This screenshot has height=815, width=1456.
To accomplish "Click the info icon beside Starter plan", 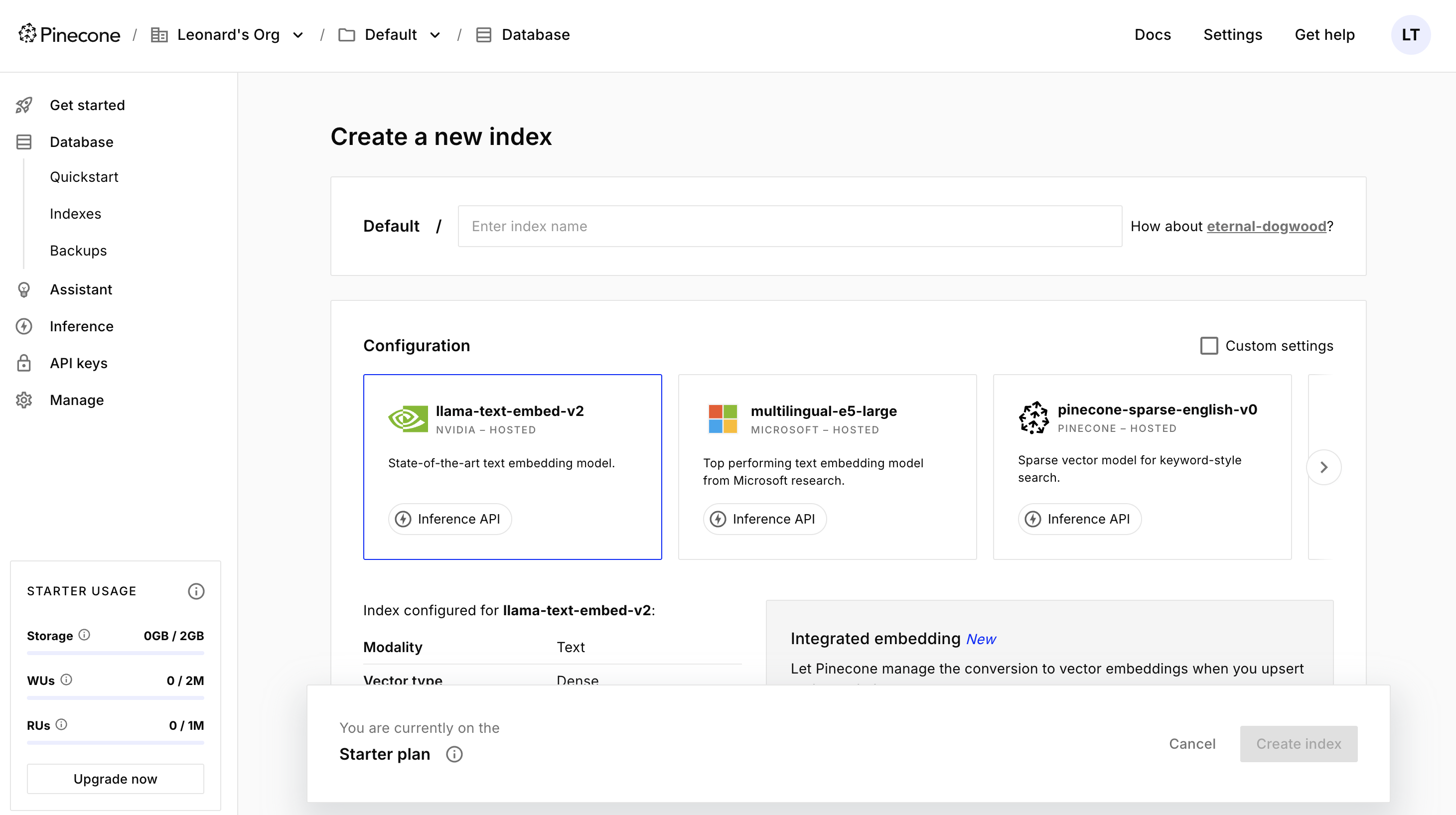I will pyautogui.click(x=454, y=754).
